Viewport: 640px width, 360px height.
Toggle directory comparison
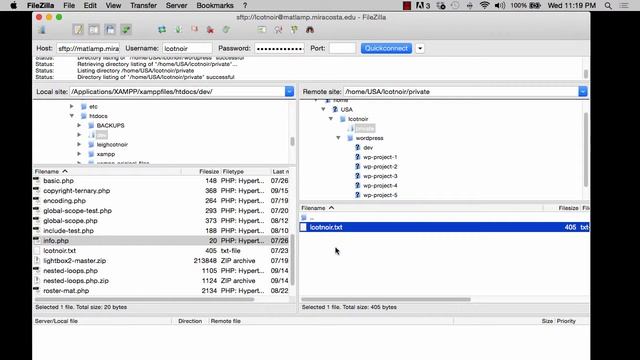click(278, 30)
